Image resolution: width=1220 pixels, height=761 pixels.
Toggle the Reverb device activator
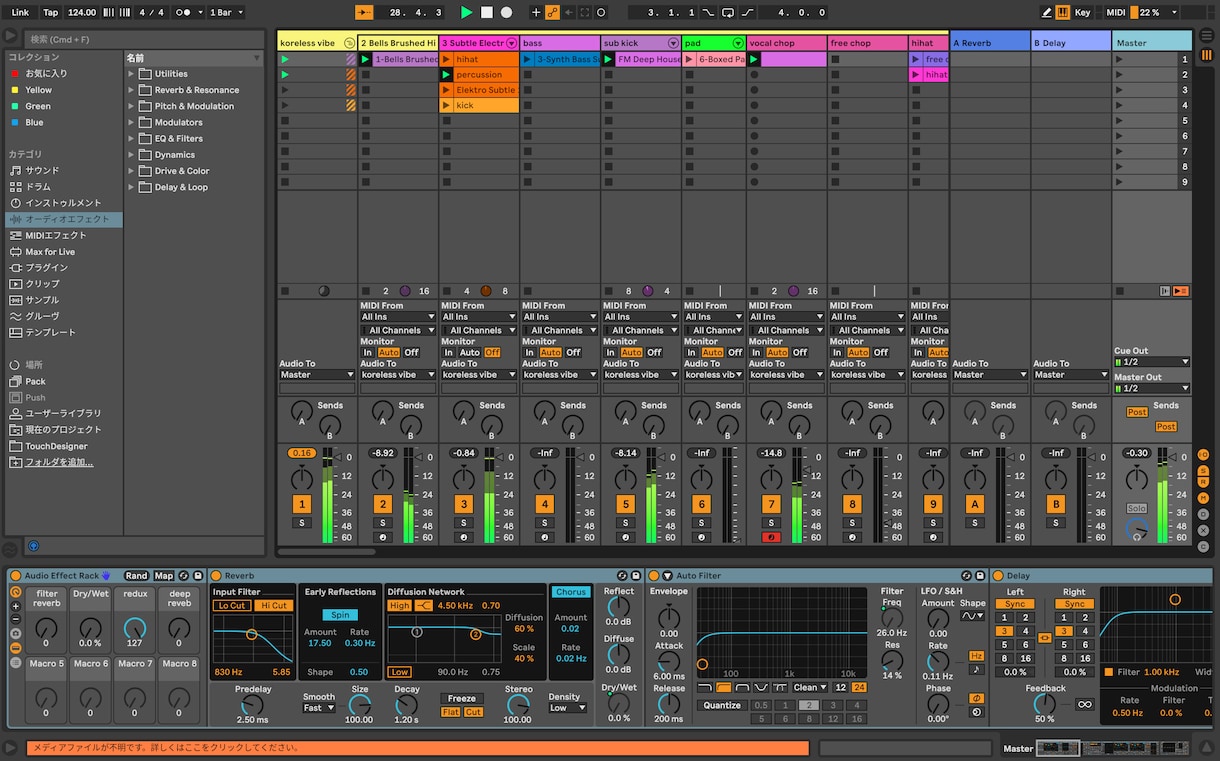tap(216, 576)
